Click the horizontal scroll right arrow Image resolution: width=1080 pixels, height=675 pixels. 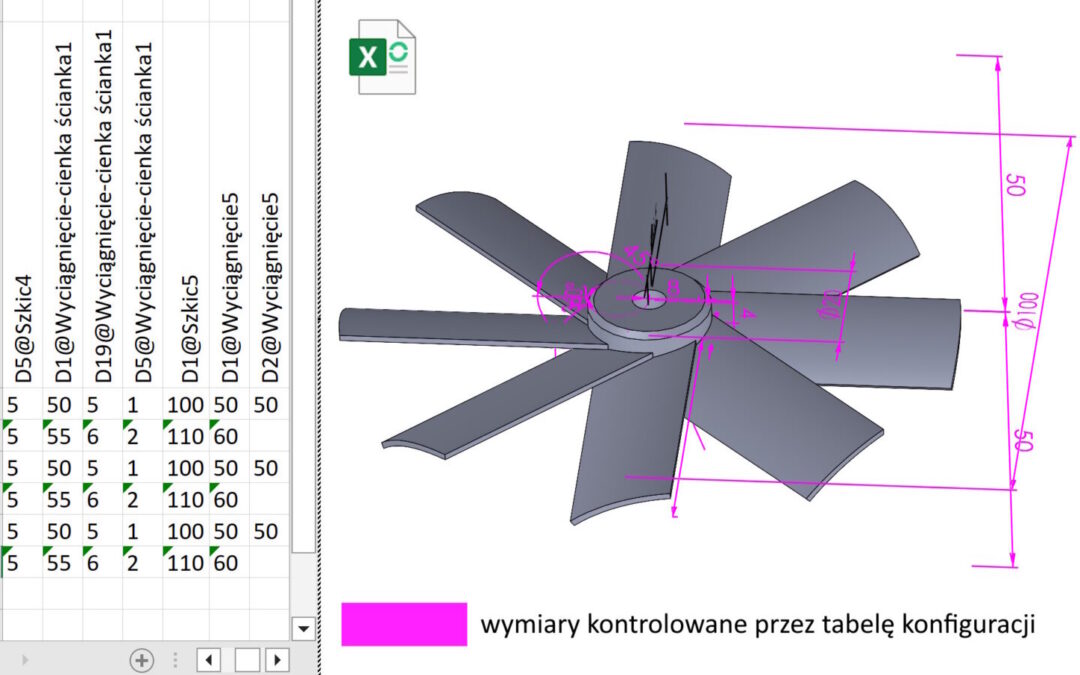tap(277, 660)
